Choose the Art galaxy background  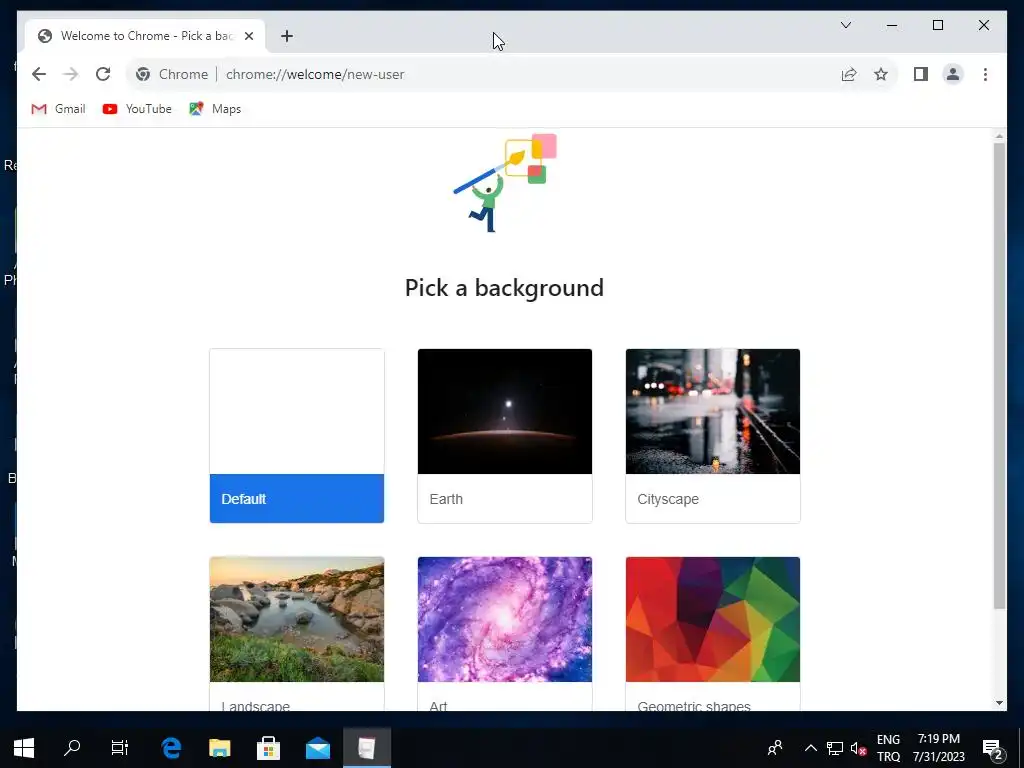505,633
